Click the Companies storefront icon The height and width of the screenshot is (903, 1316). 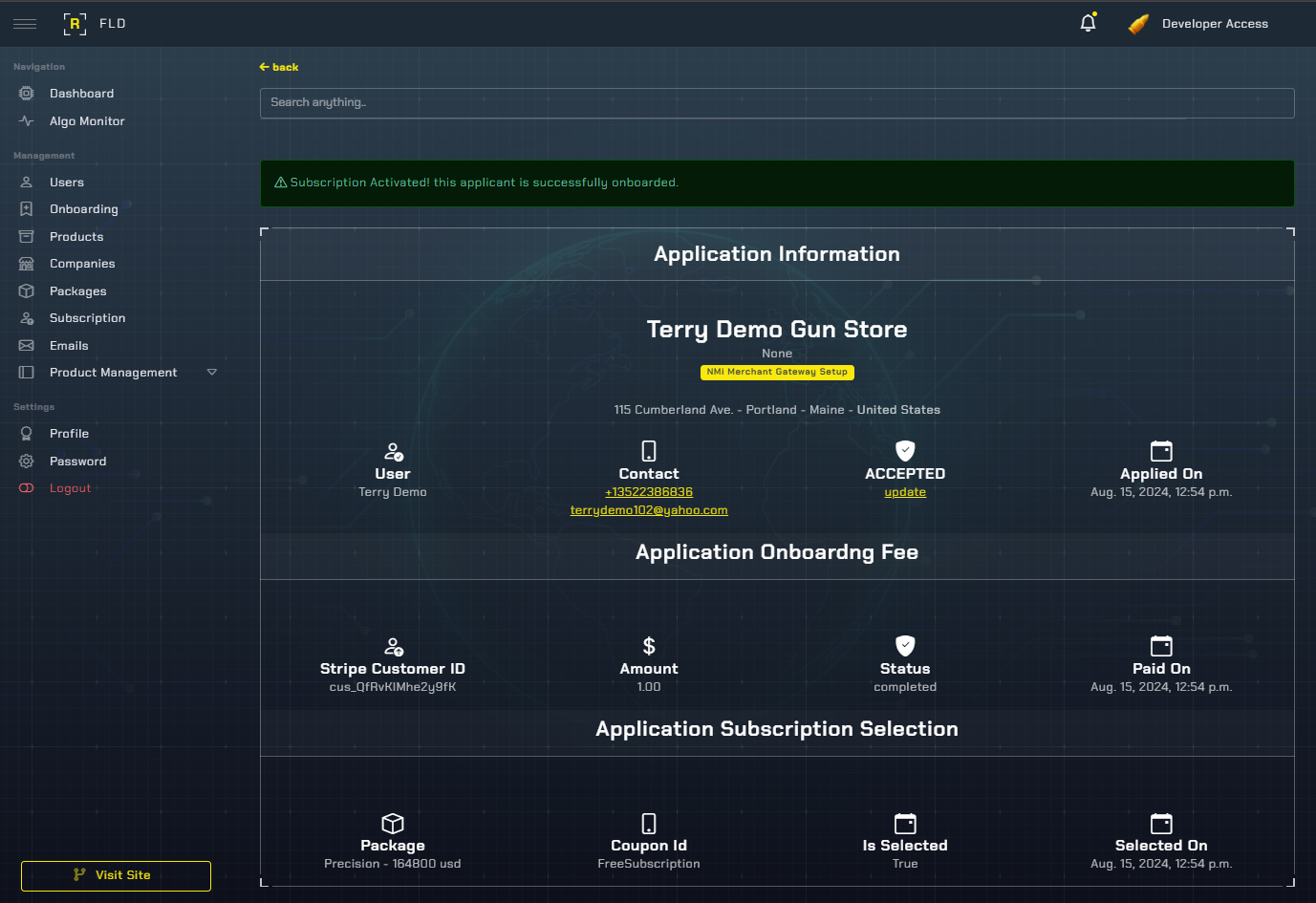[27, 264]
